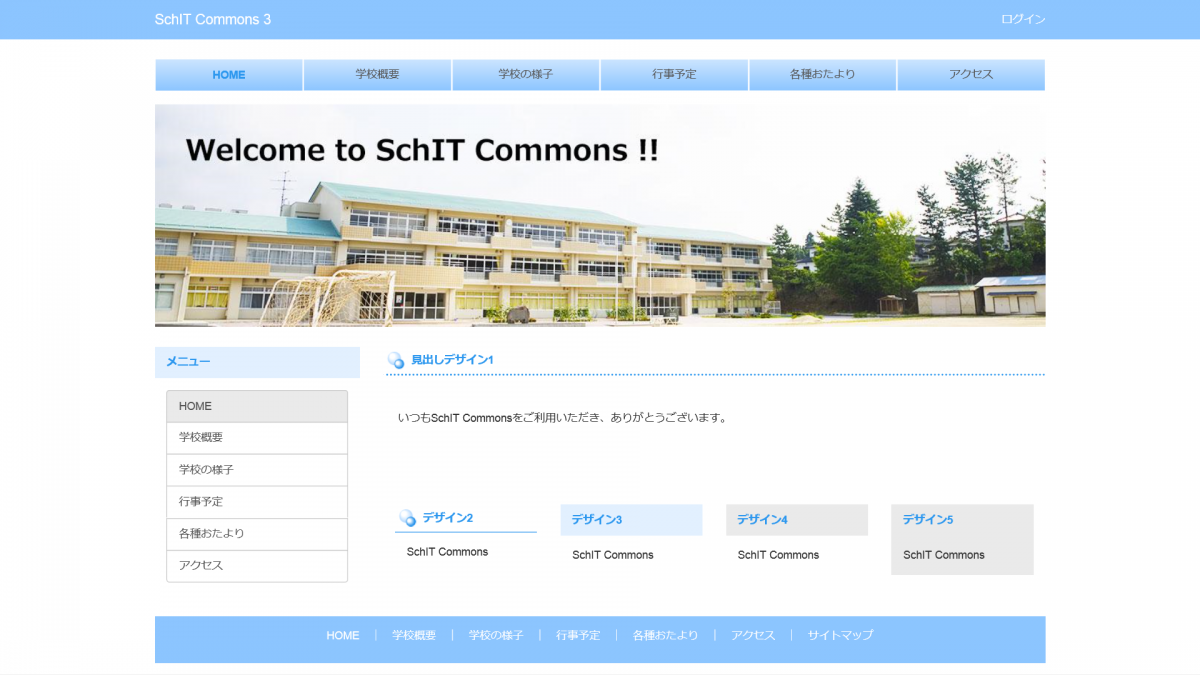The image size is (1200, 675).
Task: Open the サイトマップ link in the footer
Action: (x=840, y=635)
